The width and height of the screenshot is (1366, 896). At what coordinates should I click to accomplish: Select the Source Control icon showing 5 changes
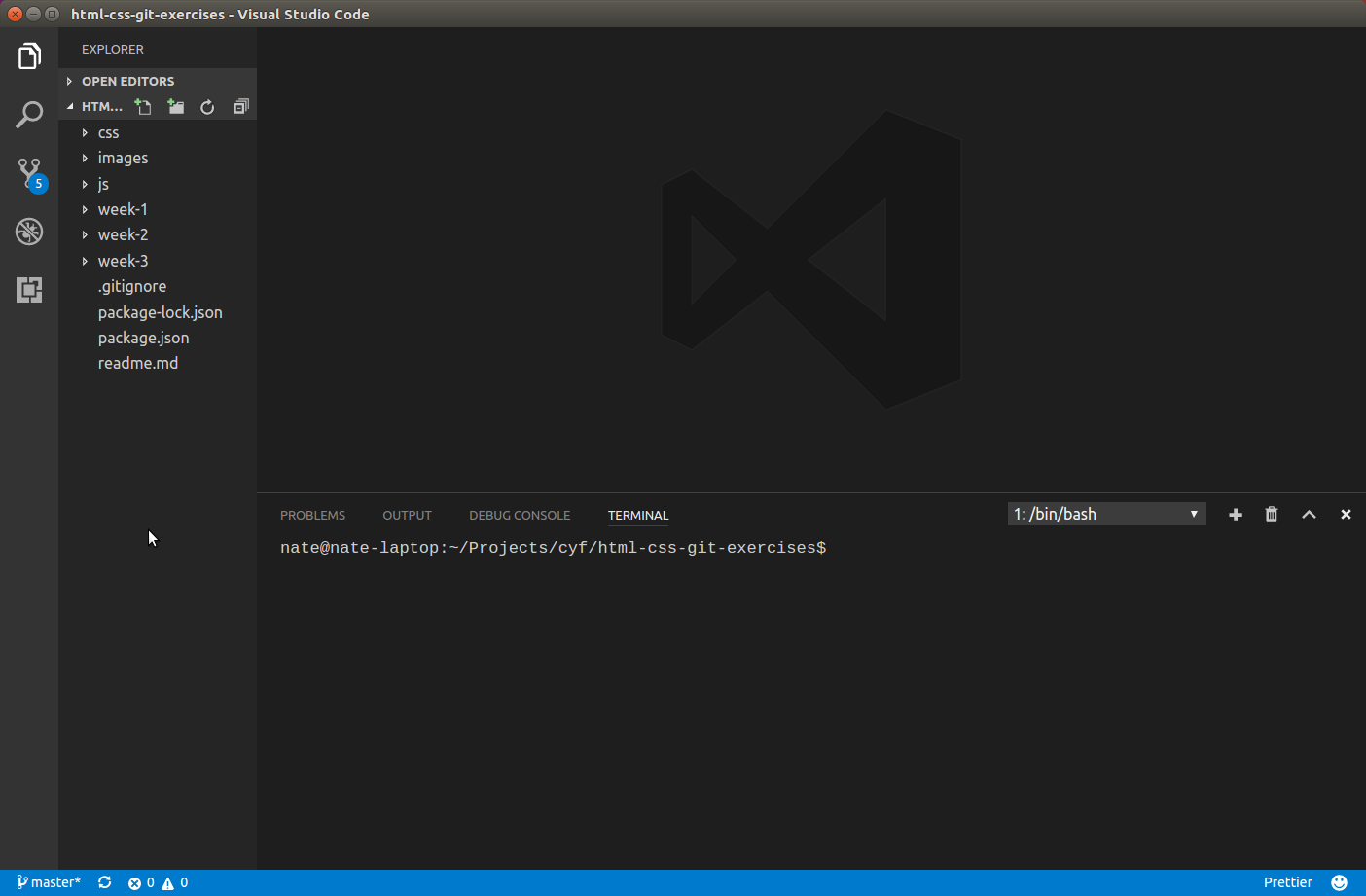pos(29,172)
